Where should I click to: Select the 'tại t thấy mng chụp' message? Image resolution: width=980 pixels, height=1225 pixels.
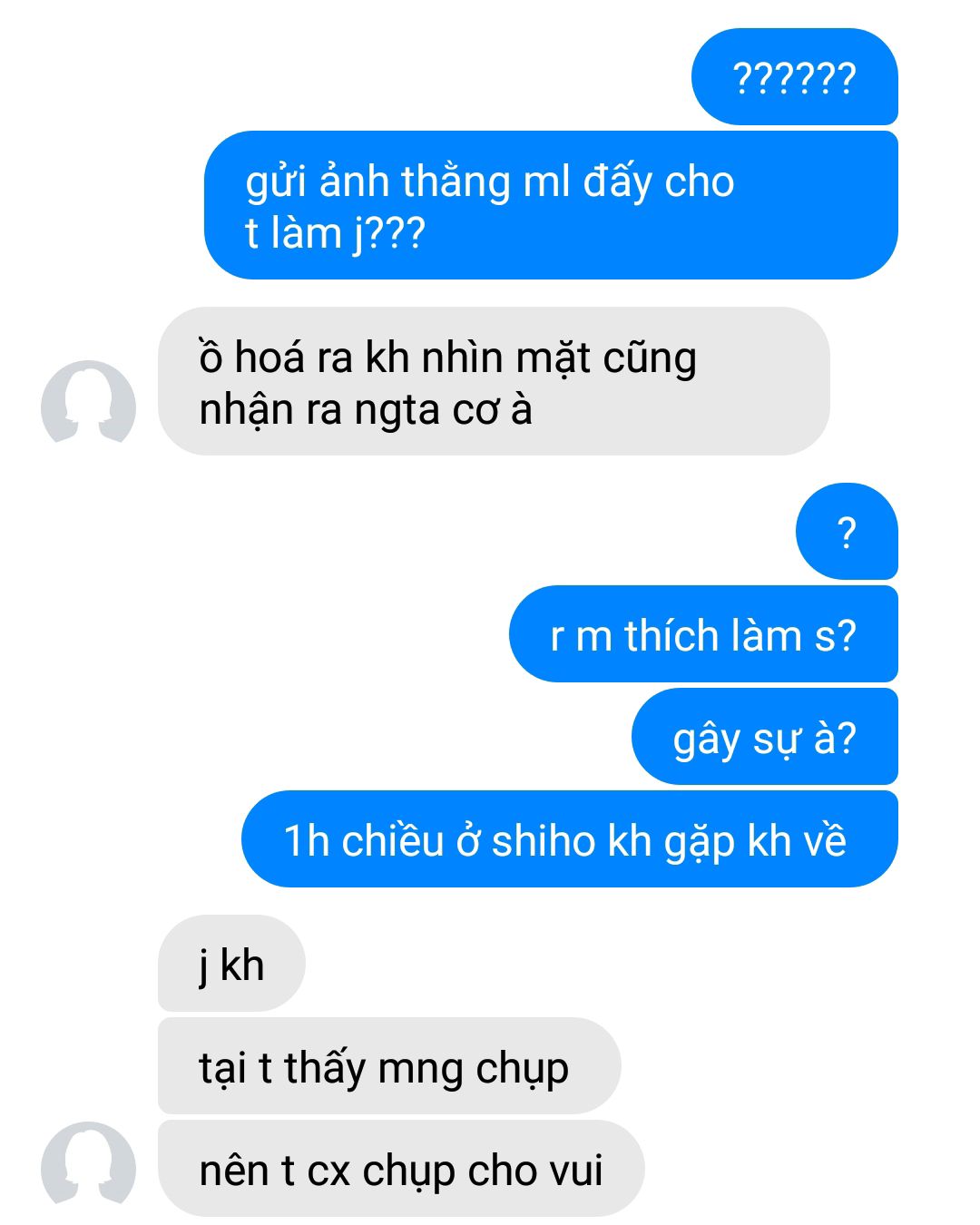pos(389,1066)
